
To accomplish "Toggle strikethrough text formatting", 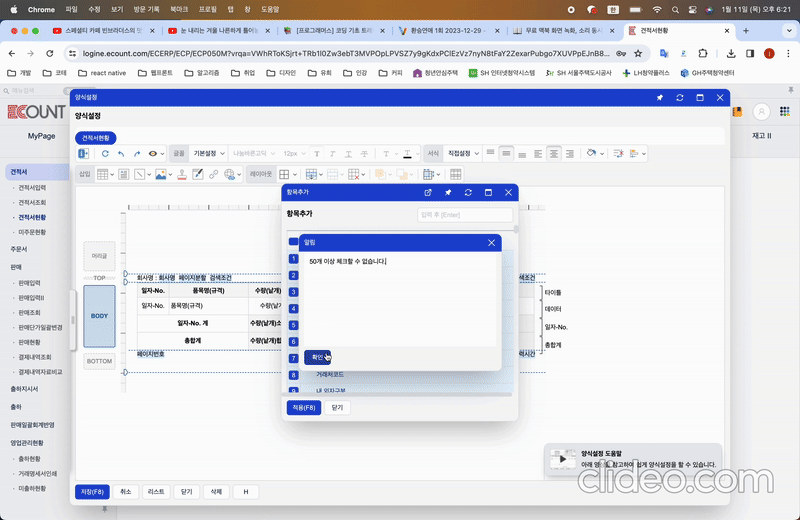I will coord(364,154).
